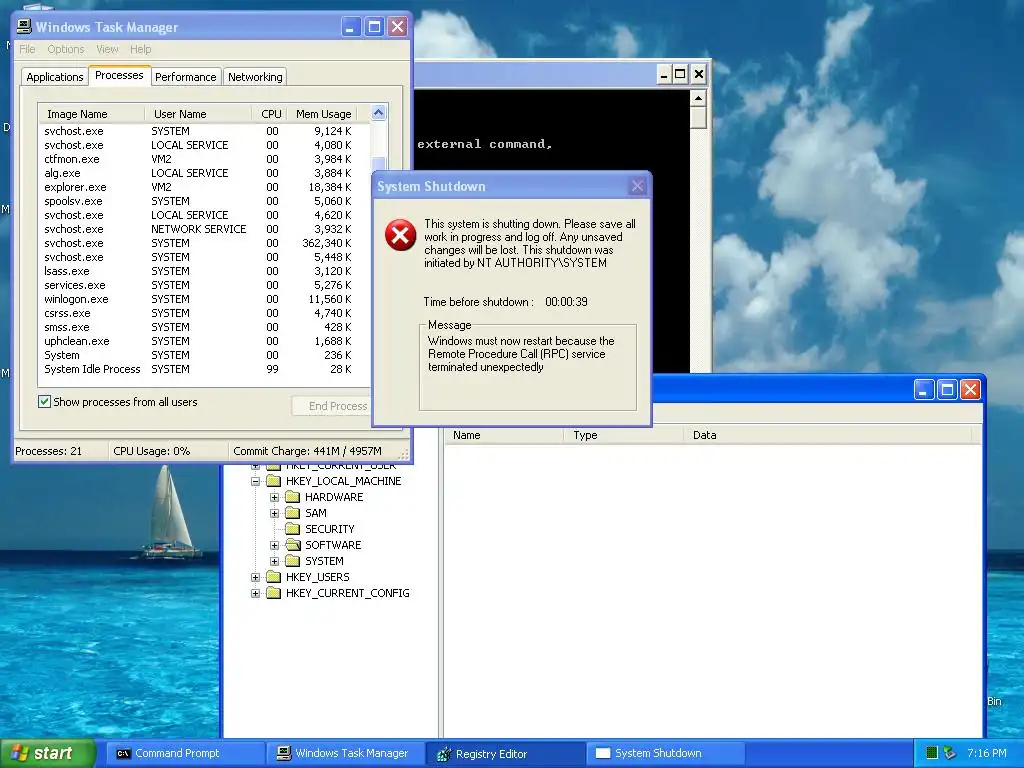Viewport: 1024px width, 768px height.
Task: Select the spoolsv.exe process row
Action: click(x=204, y=201)
